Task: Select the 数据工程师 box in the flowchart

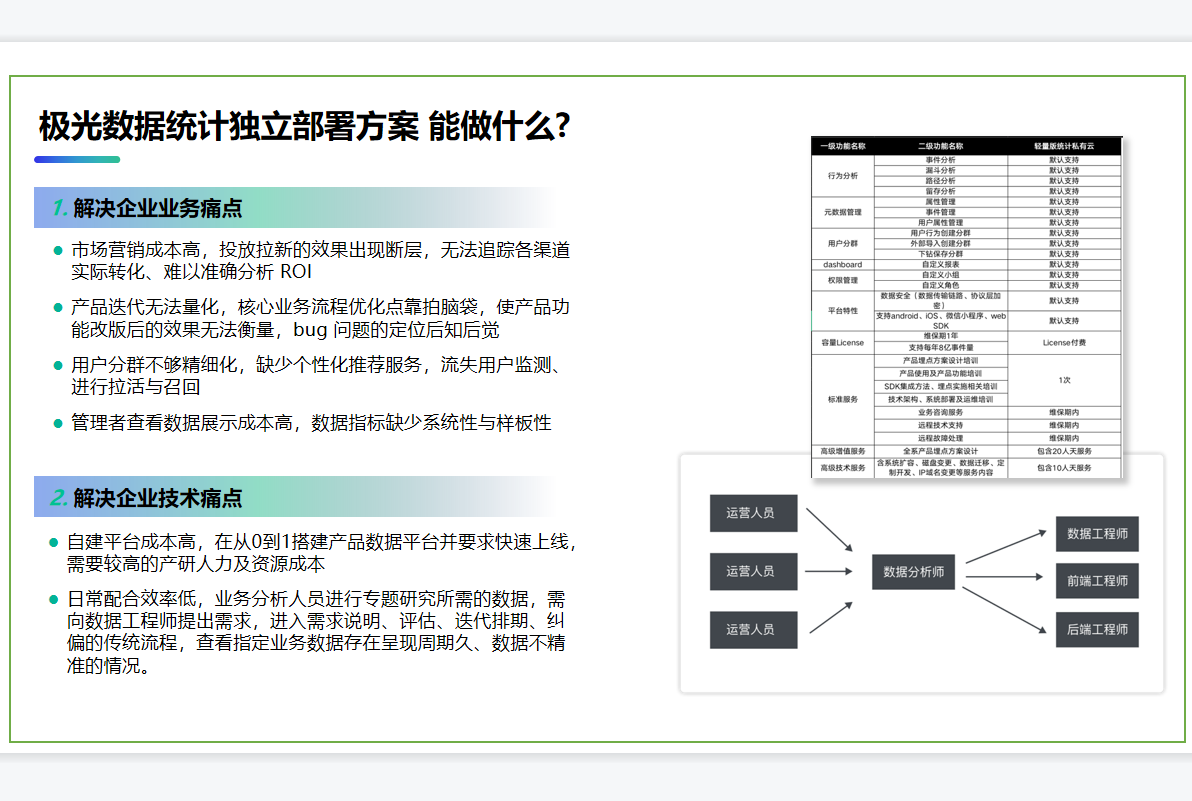Action: (1097, 534)
